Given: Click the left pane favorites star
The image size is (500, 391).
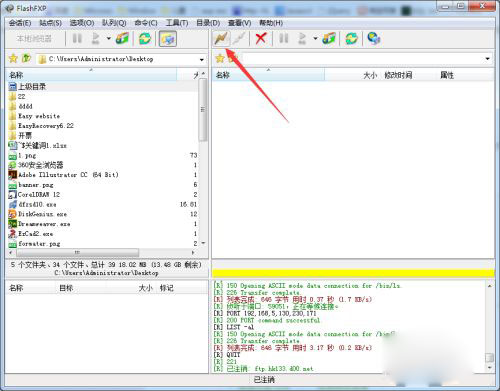Looking at the screenshot, I should [x=13, y=59].
